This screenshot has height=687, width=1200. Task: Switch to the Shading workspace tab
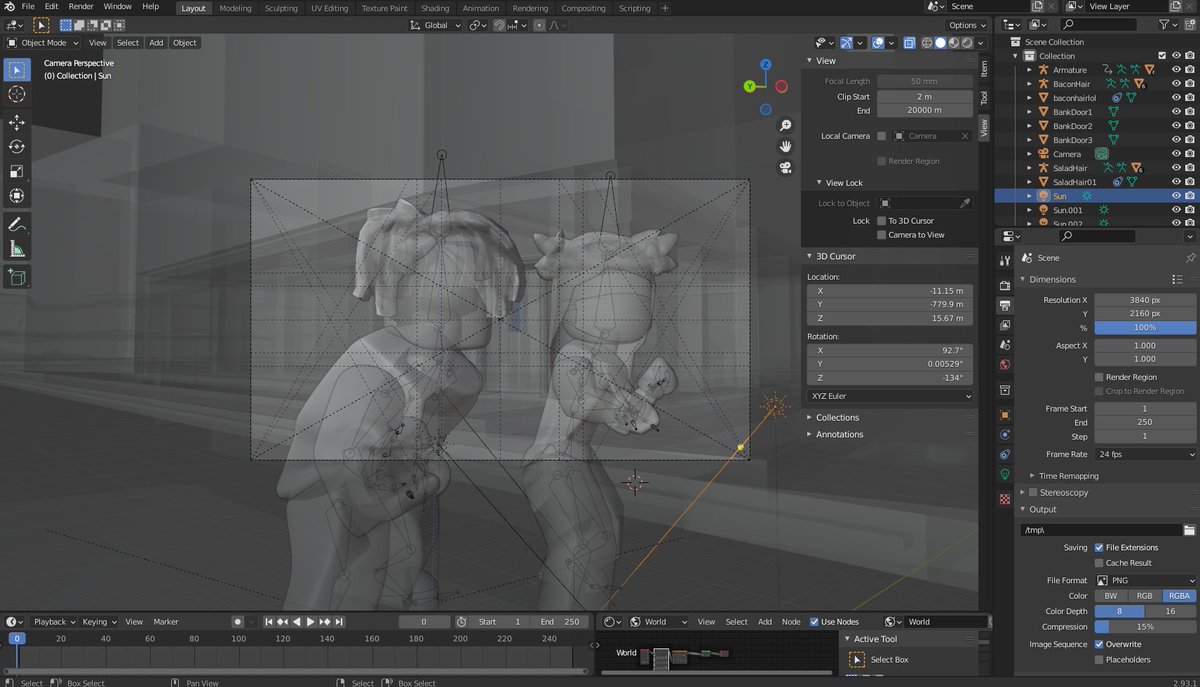coord(435,8)
